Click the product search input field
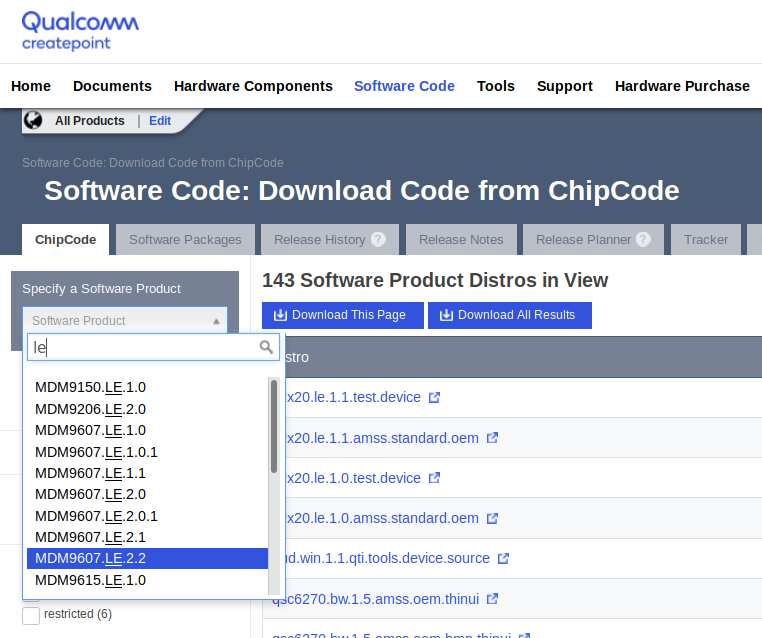 pos(153,347)
